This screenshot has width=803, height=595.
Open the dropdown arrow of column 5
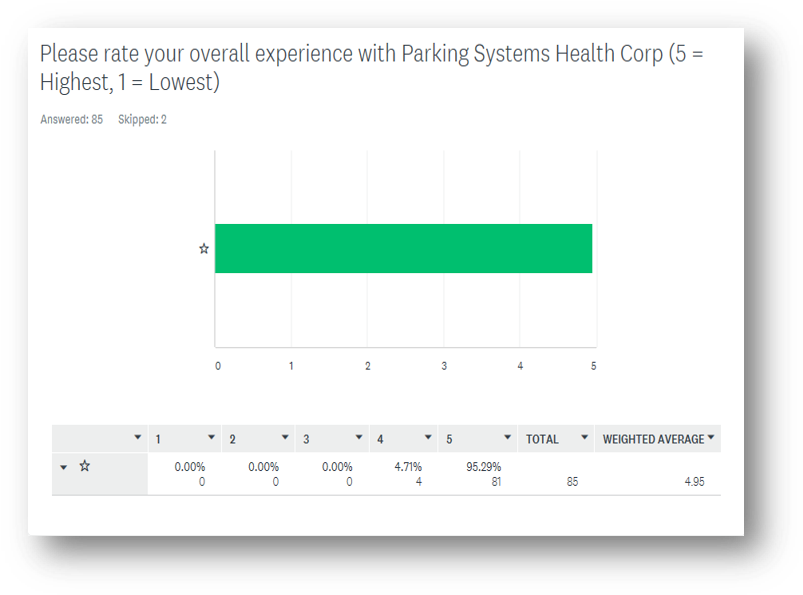[x=507, y=437]
